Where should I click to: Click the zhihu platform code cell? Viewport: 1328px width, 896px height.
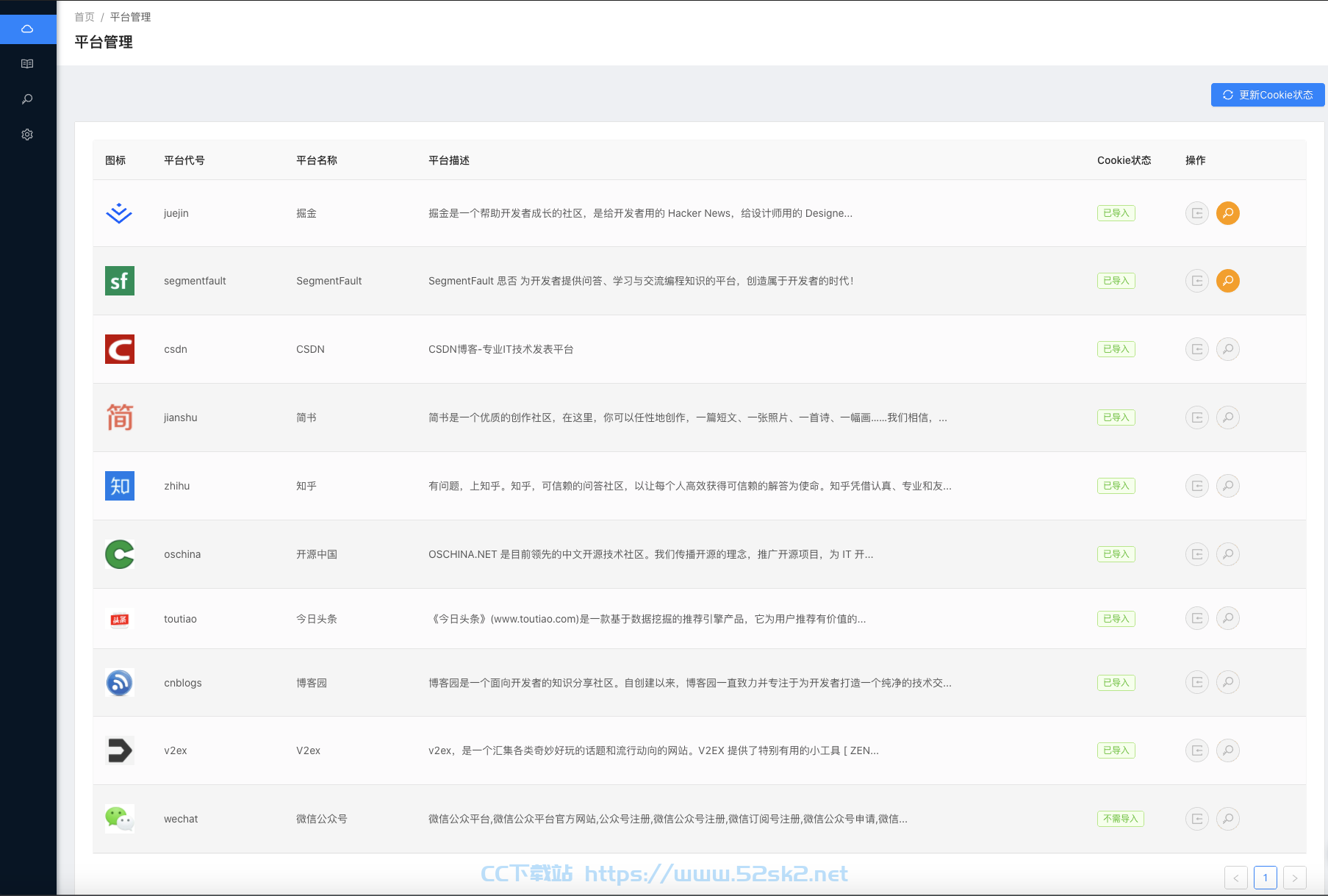pyautogui.click(x=177, y=486)
